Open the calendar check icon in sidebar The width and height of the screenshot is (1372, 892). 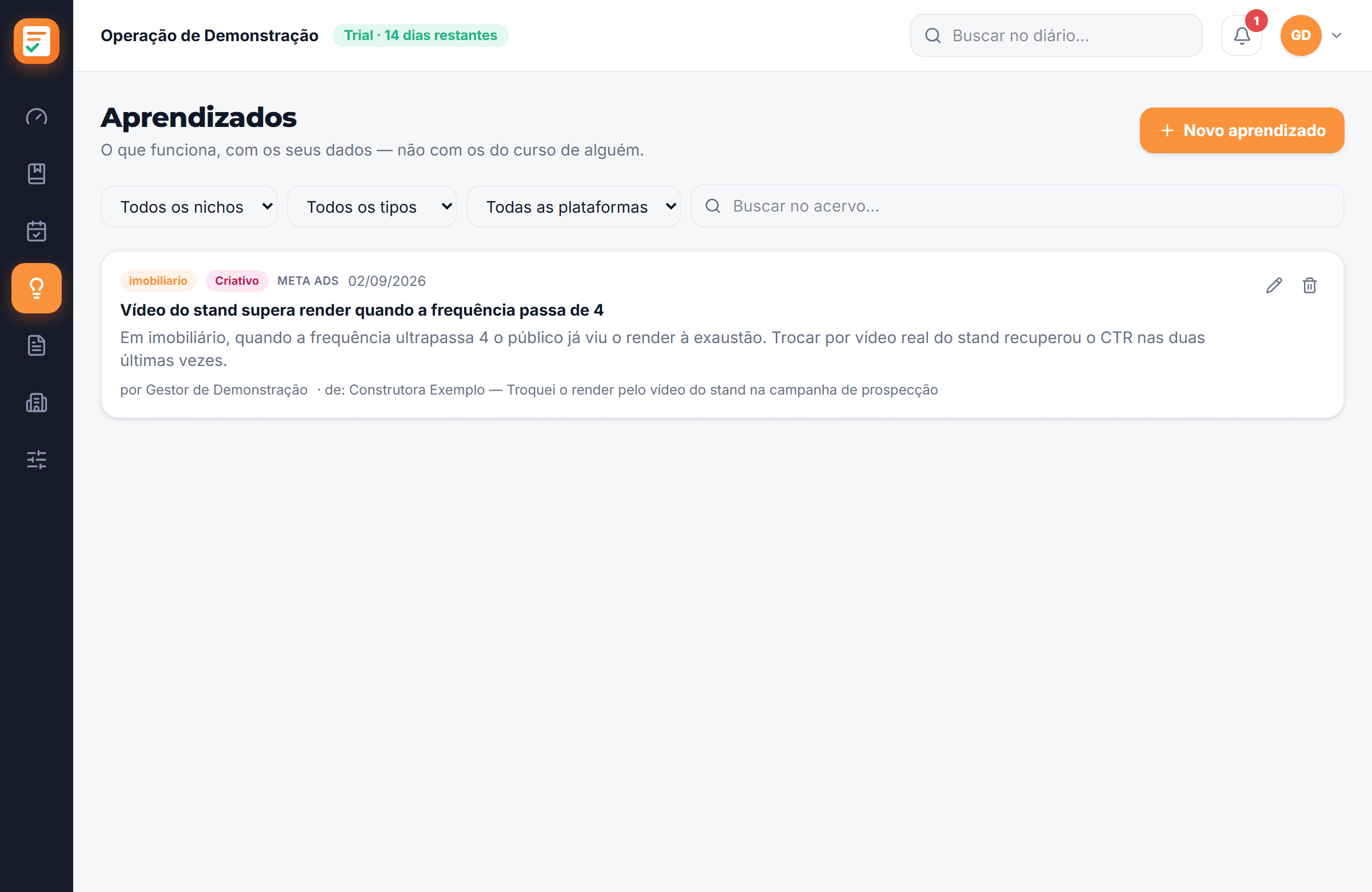click(37, 230)
